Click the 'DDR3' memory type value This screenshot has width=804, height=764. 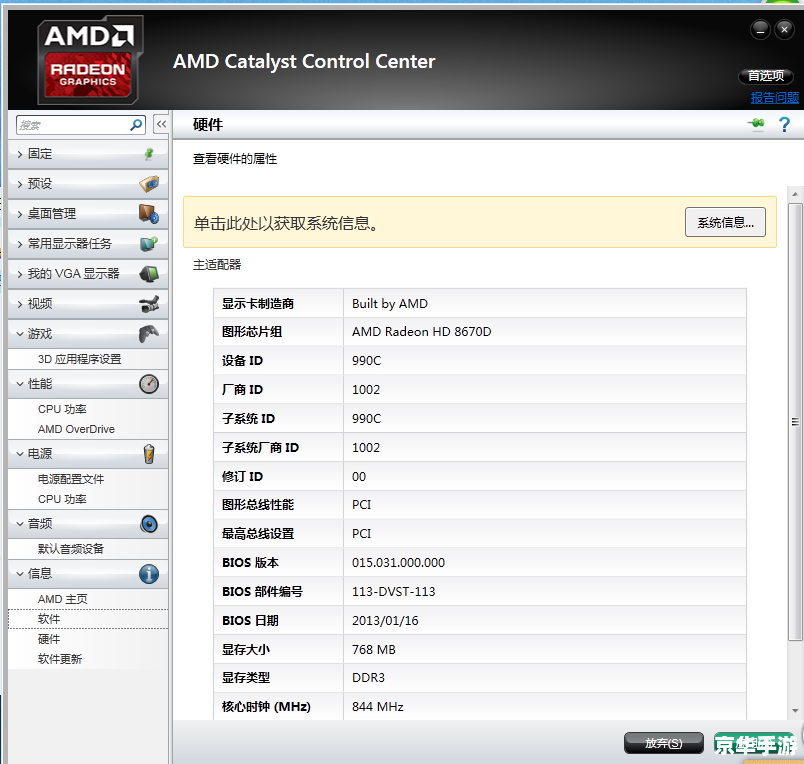coord(368,677)
